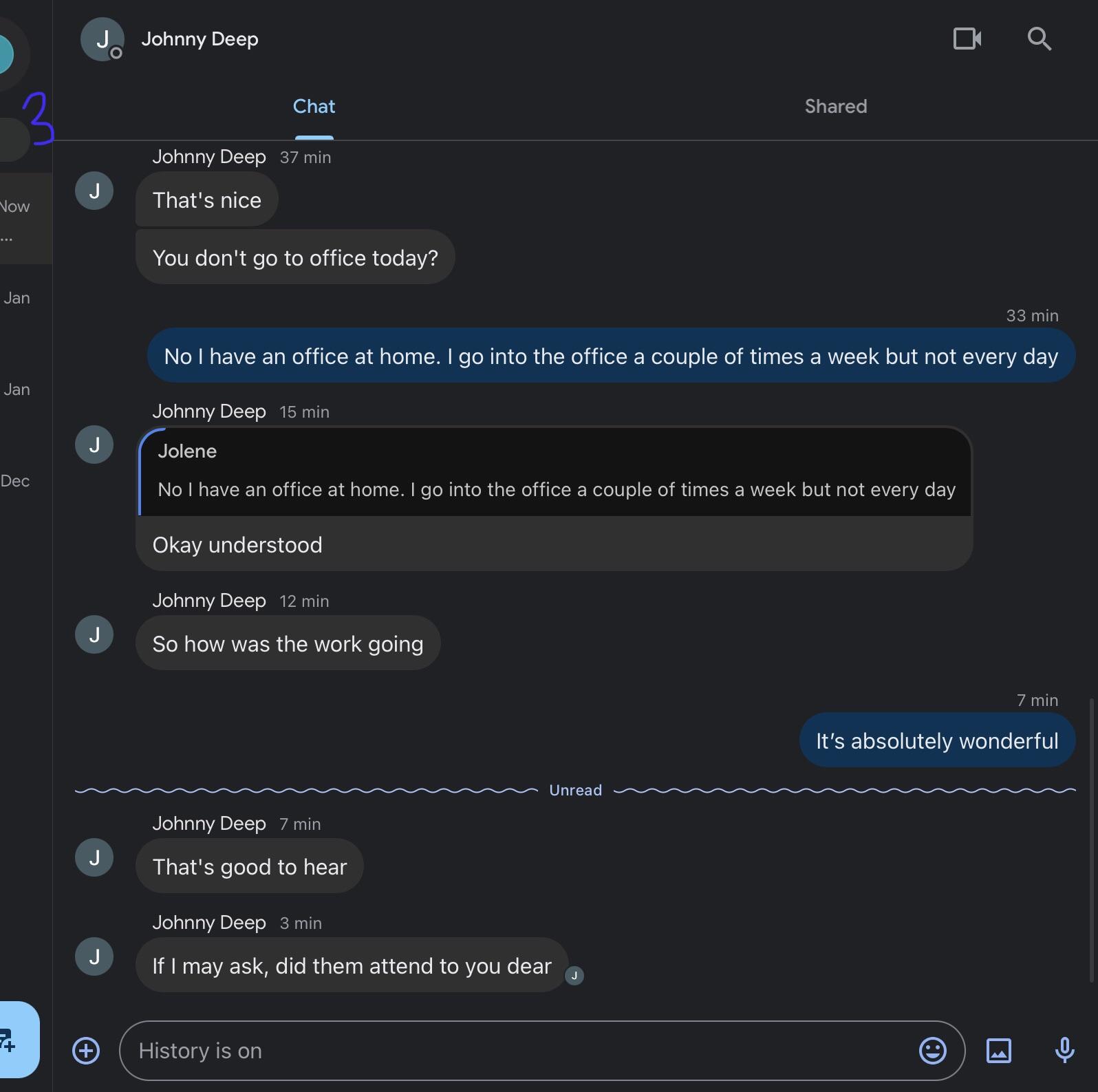Click the 'History is on' message input field
Image resolution: width=1098 pixels, height=1092 pixels.
point(482,1051)
